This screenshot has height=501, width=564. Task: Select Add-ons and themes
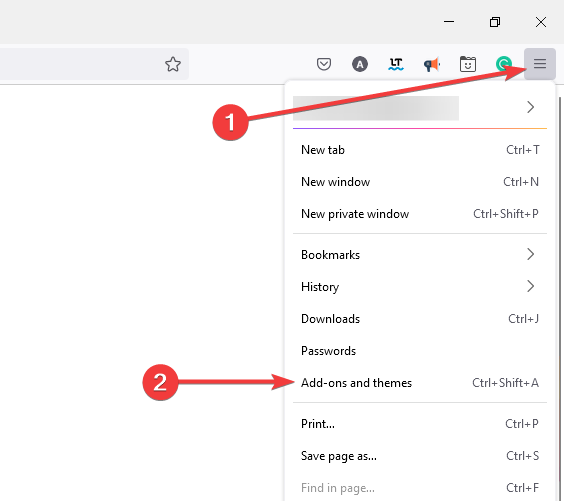420,383
